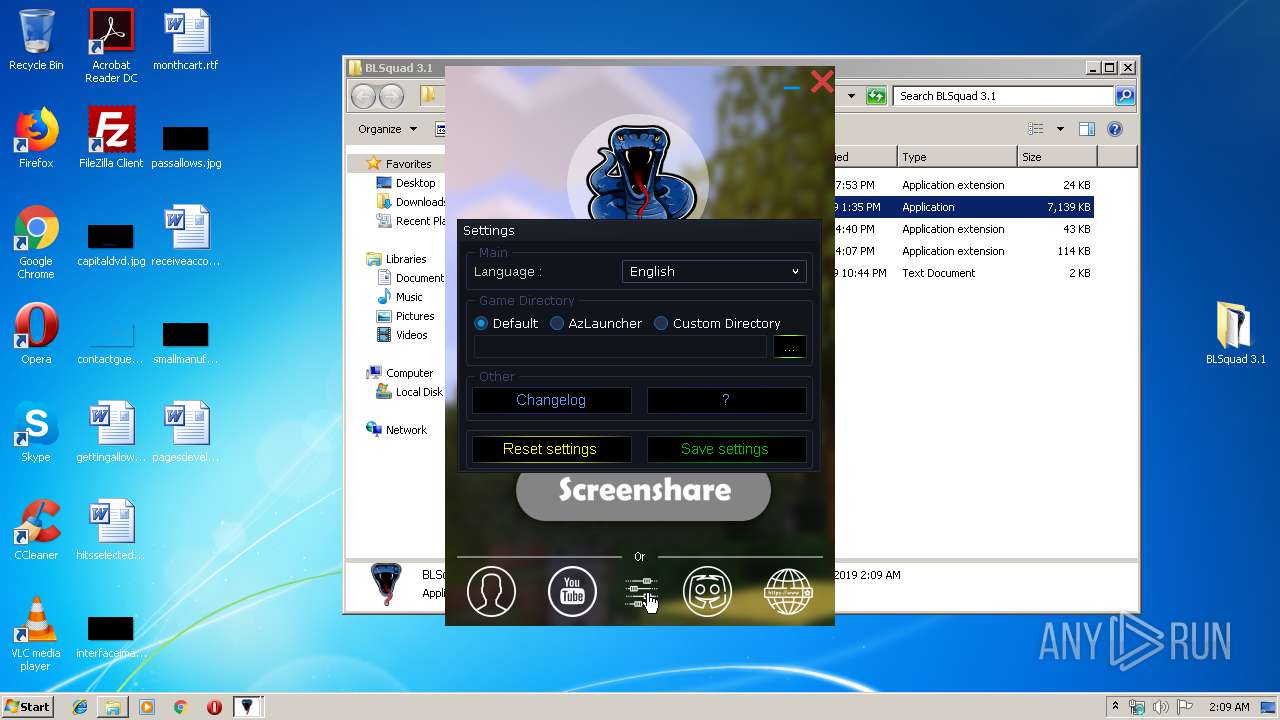Select the Recycle Bin desktop icon
The image size is (1280, 720).
[x=36, y=40]
